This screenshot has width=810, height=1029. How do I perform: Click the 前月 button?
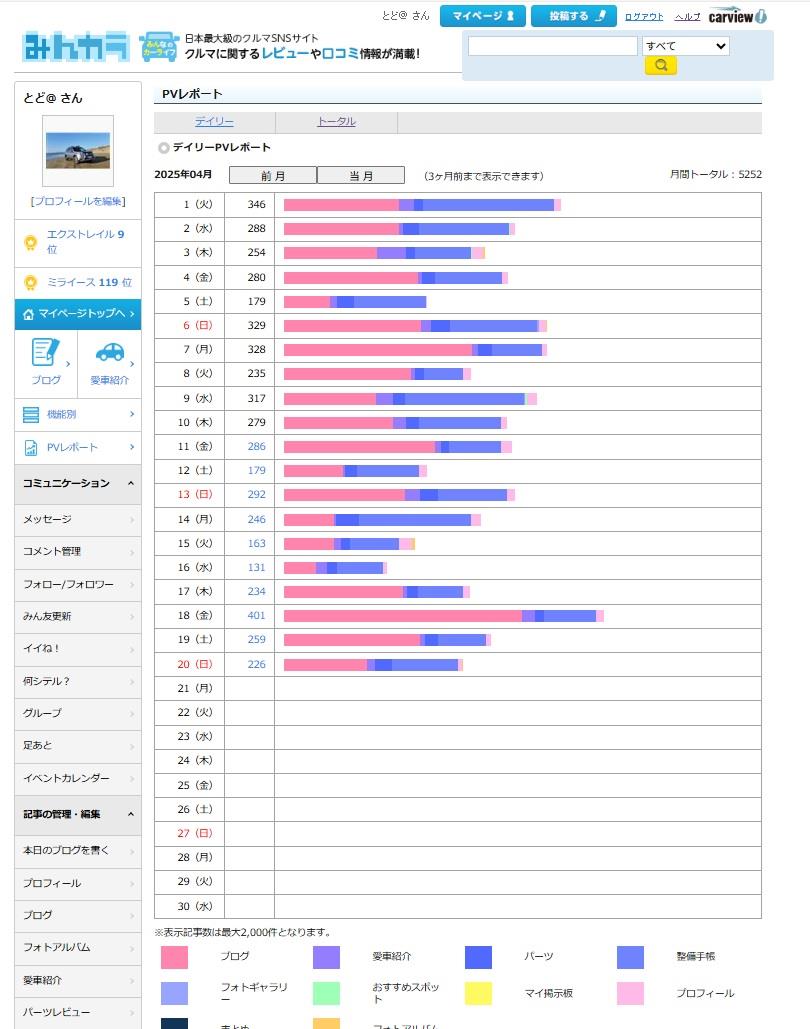[272, 175]
